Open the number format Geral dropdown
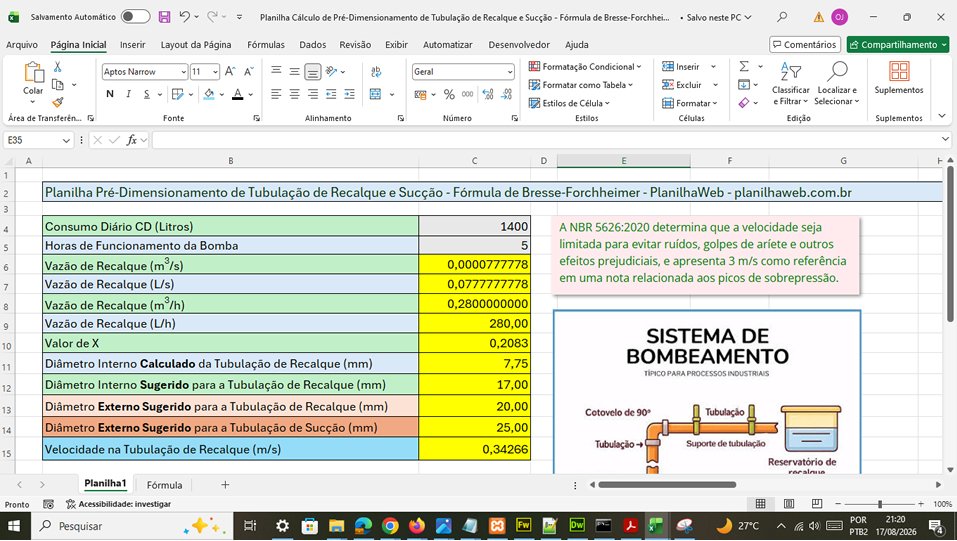The height and width of the screenshot is (541, 957). coord(510,72)
